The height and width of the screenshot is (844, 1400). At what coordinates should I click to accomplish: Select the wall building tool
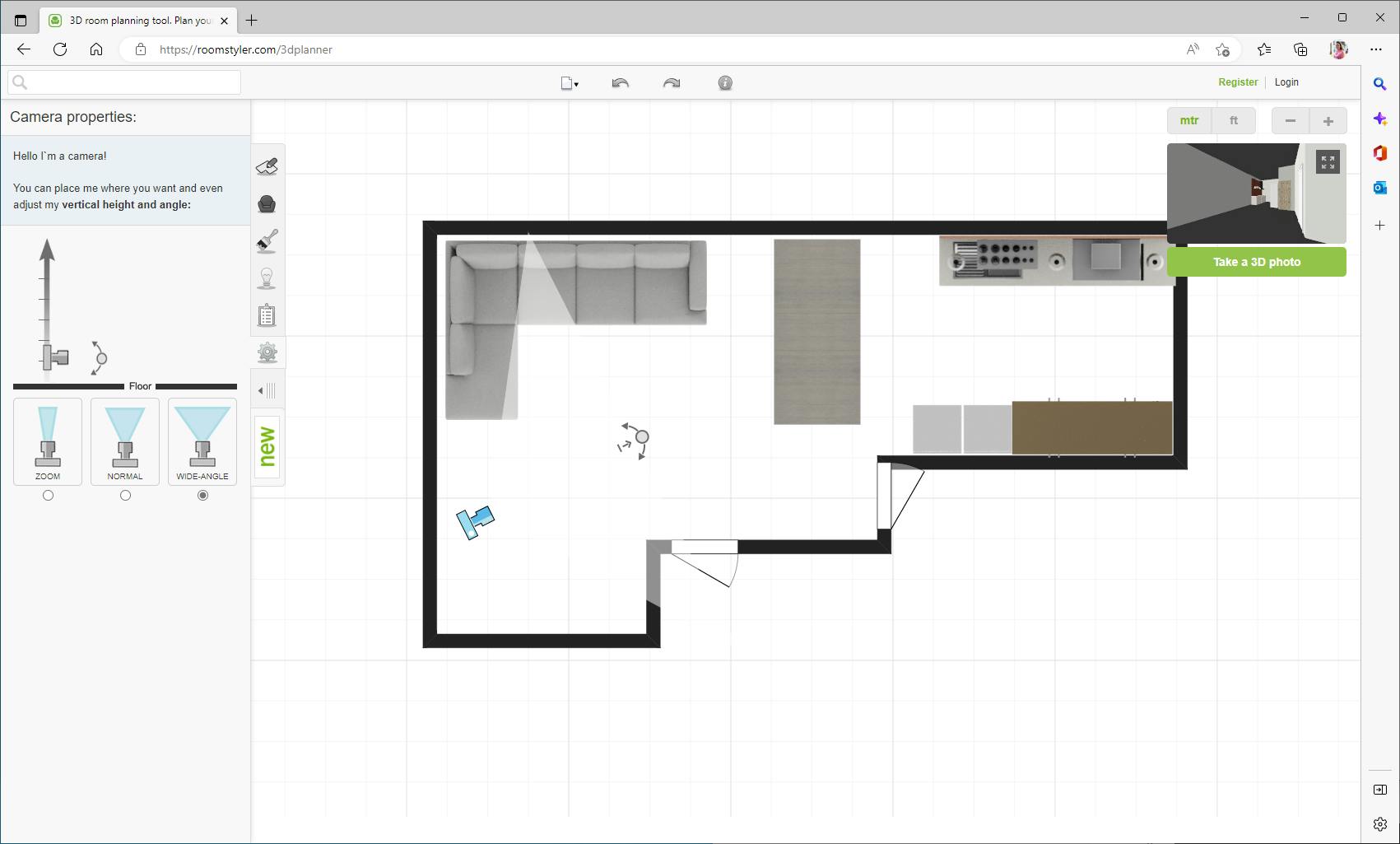click(267, 165)
